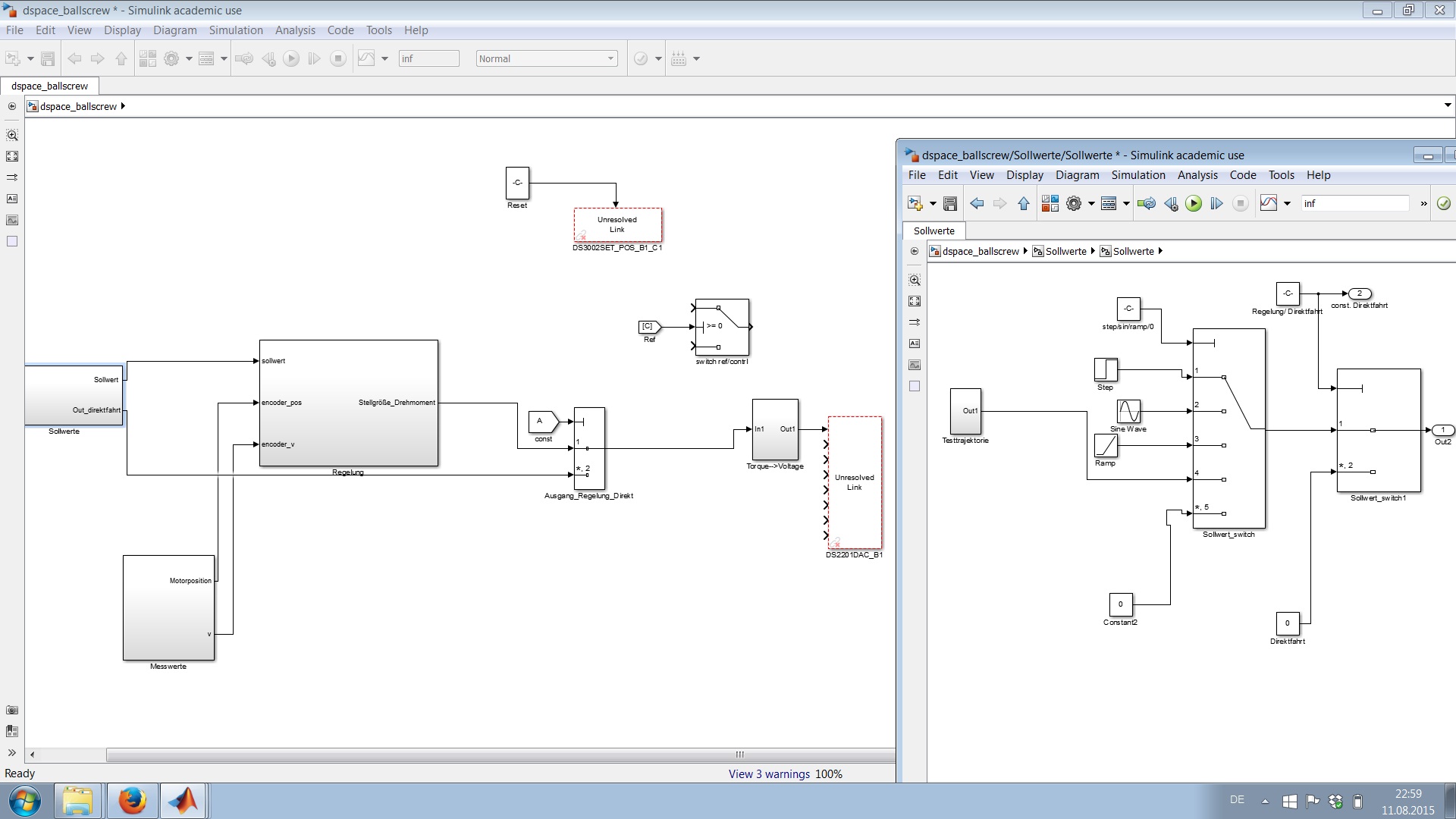This screenshot has width=1456, height=819.
Task: Click the green Run simulation button
Action: 1193,203
